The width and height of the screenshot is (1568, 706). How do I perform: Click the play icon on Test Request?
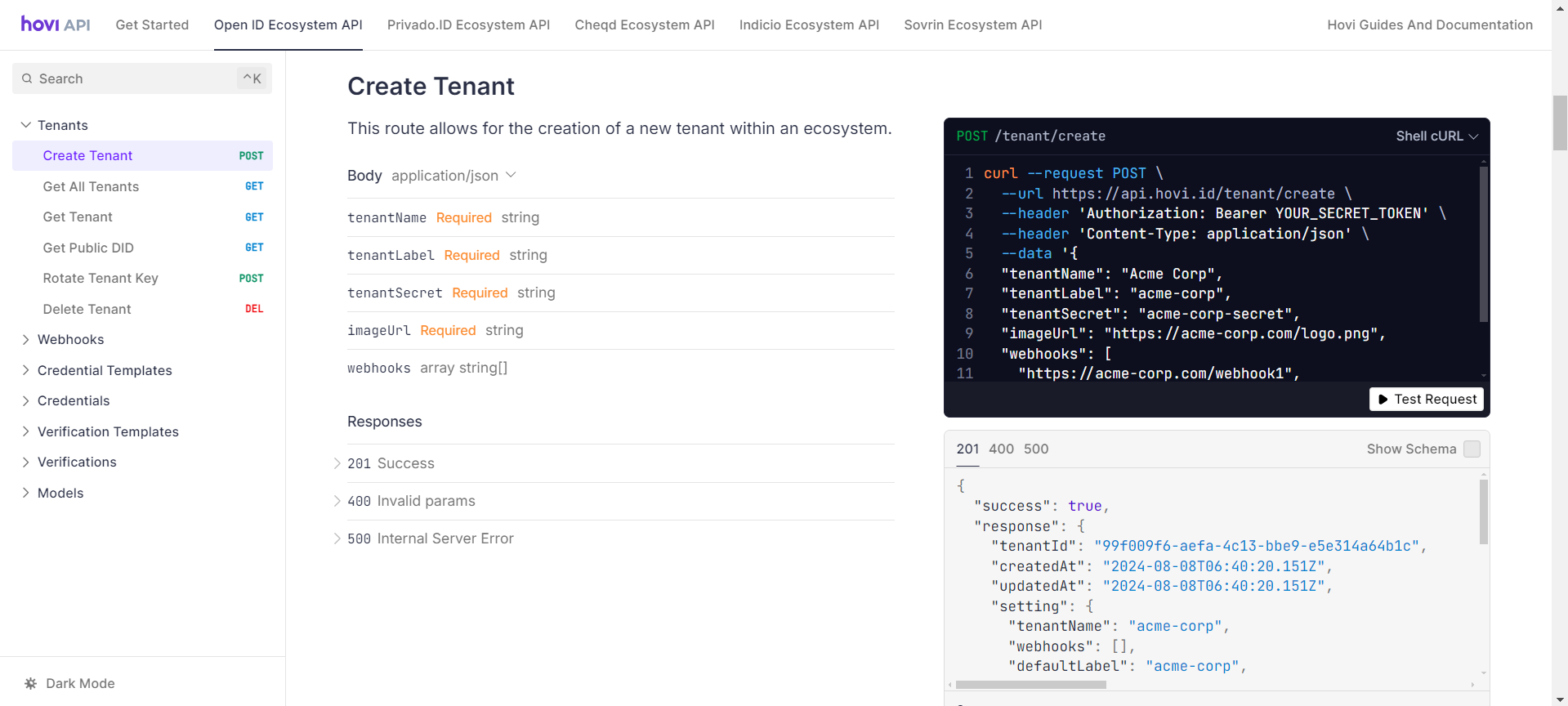(x=1383, y=400)
